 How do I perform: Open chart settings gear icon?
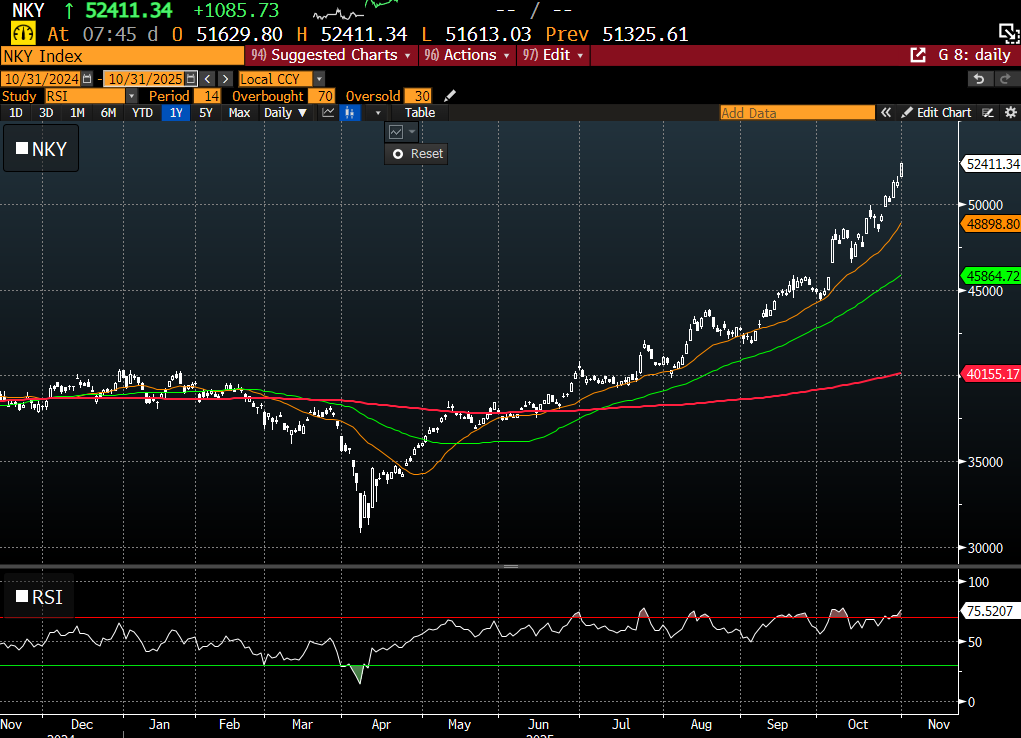tap(1010, 113)
